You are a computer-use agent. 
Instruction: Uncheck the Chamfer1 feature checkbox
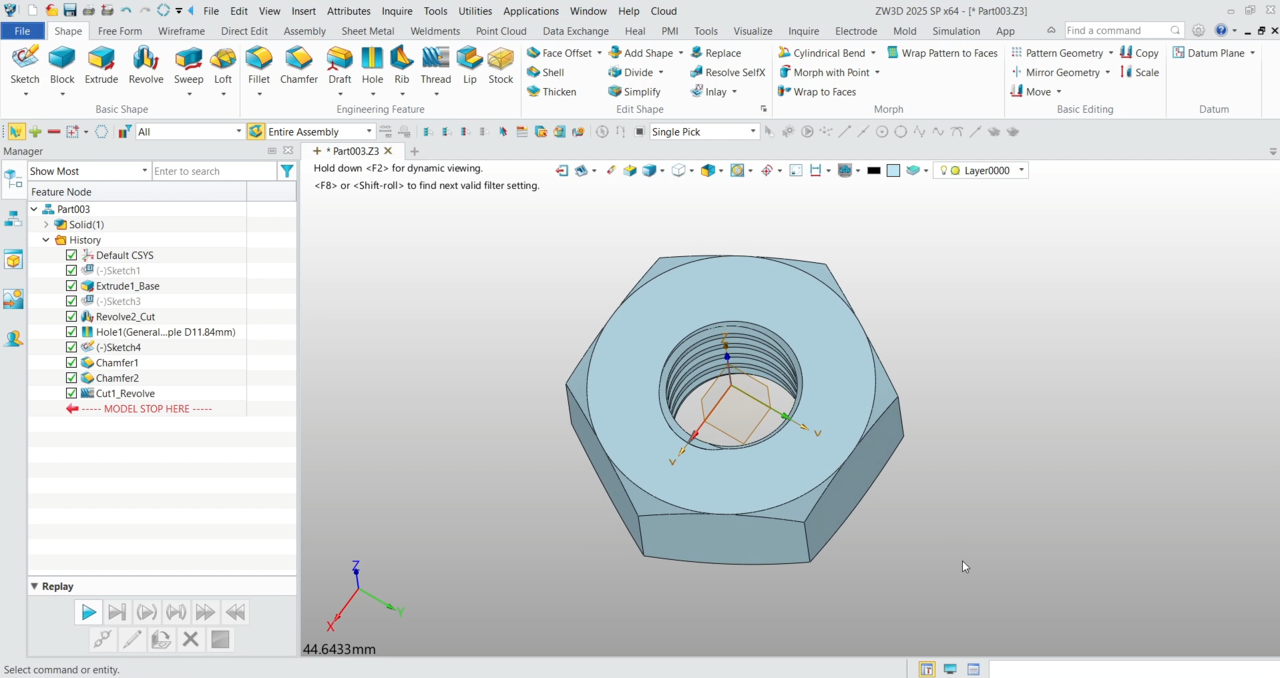pyautogui.click(x=71, y=363)
